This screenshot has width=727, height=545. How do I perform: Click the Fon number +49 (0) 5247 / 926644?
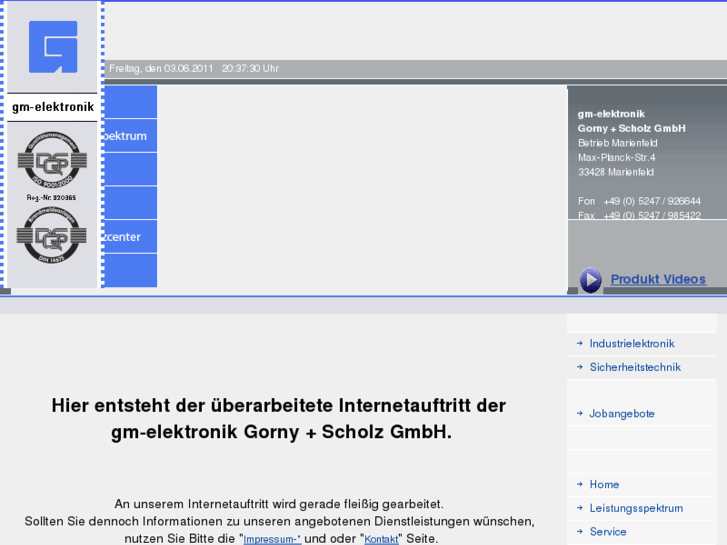(652, 201)
